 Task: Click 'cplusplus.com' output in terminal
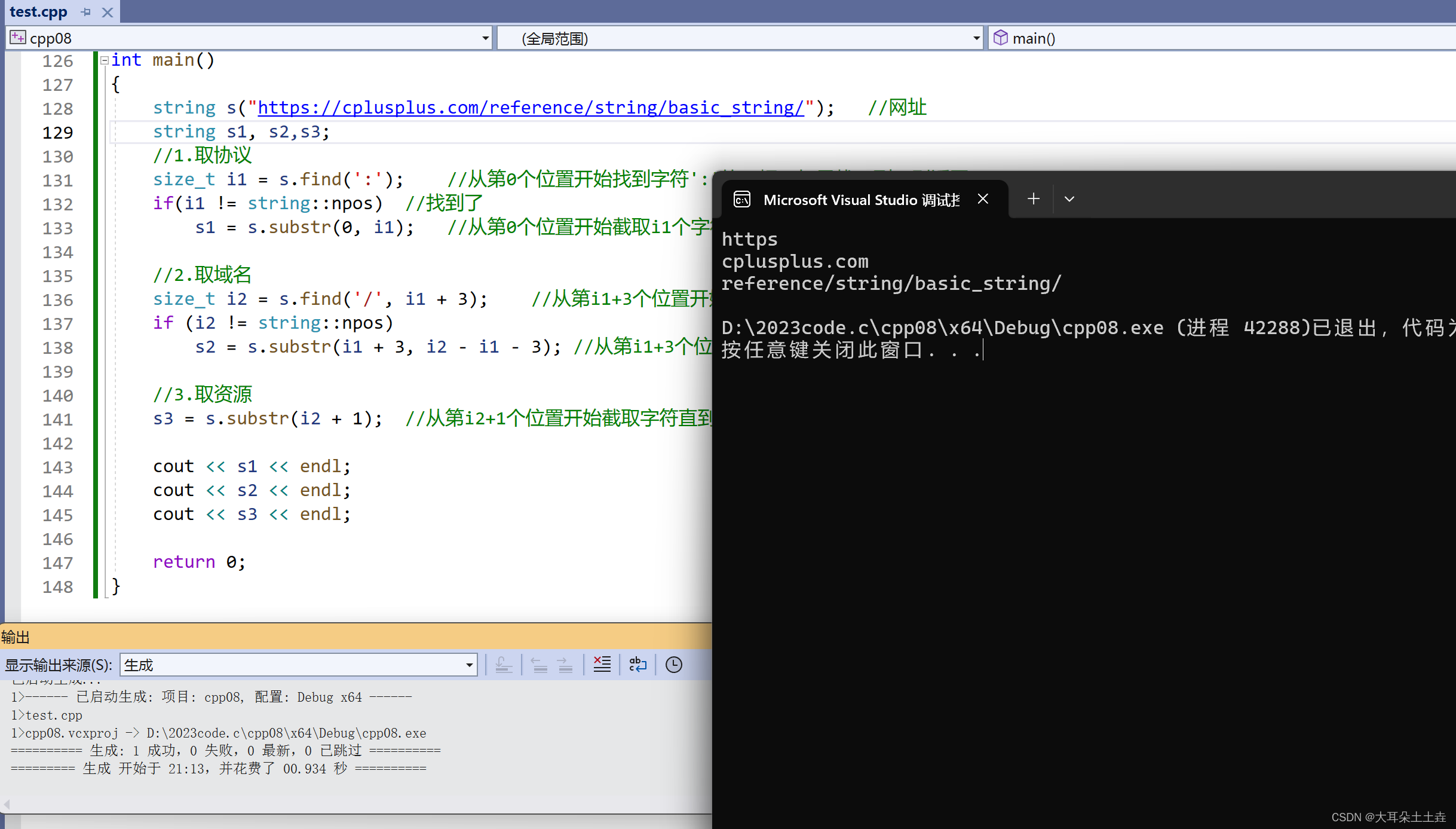coord(795,261)
